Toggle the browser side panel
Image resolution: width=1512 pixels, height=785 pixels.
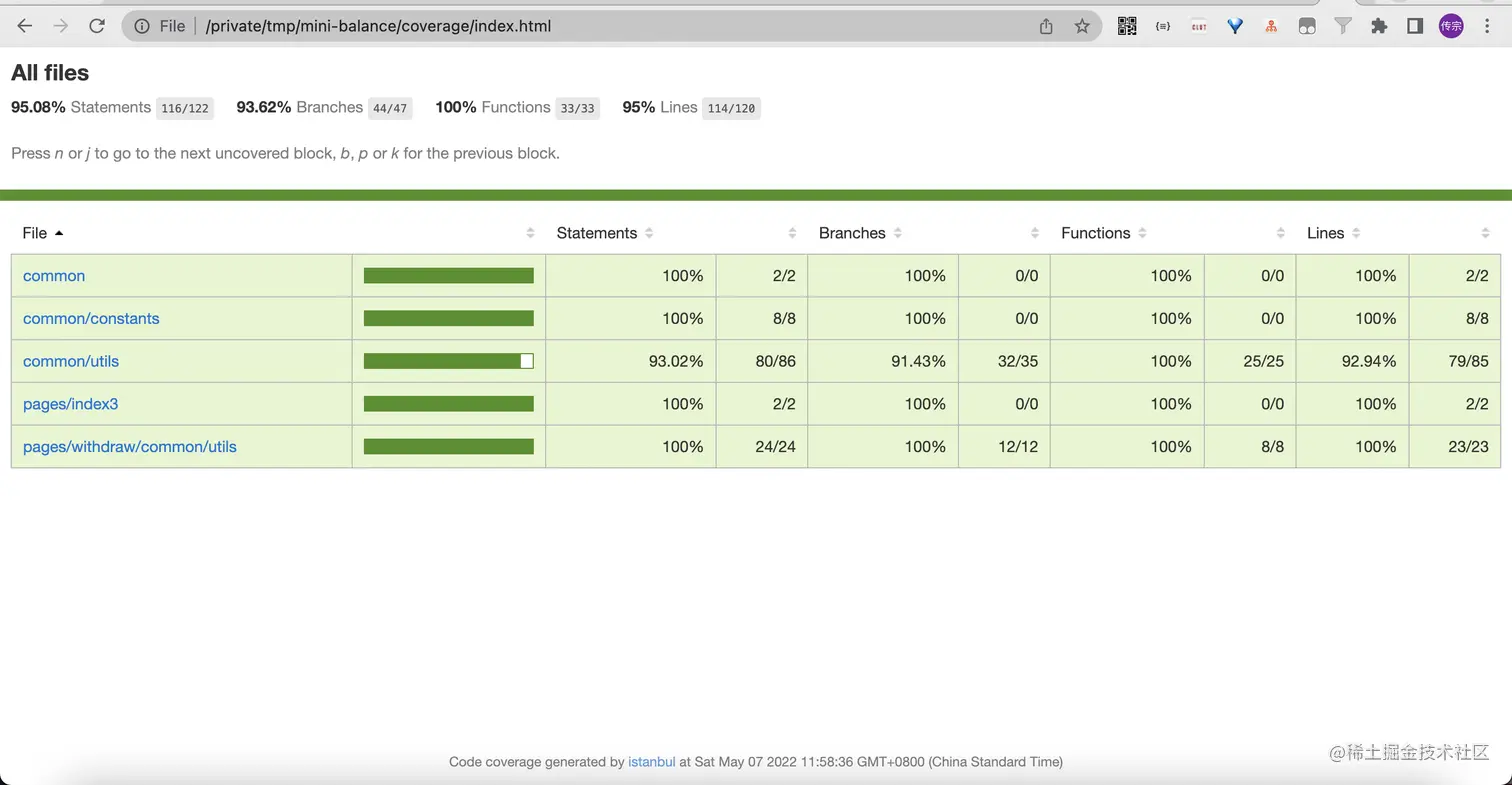coord(1415,26)
